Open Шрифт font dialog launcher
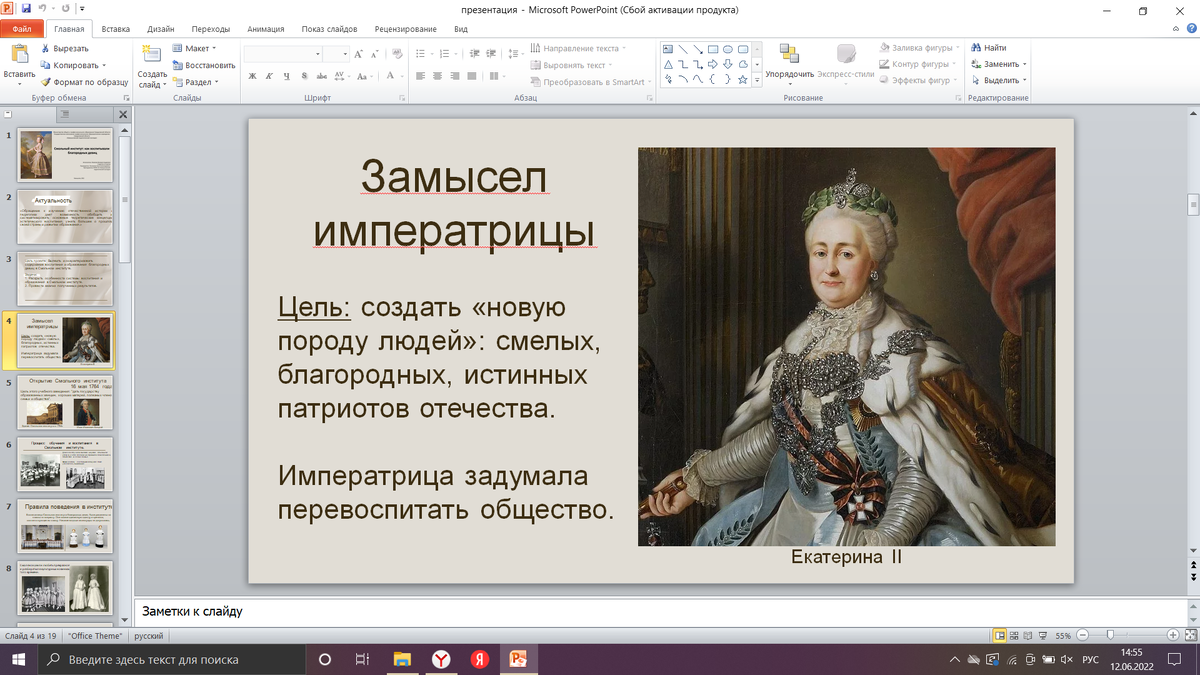The image size is (1200, 675). 402,98
